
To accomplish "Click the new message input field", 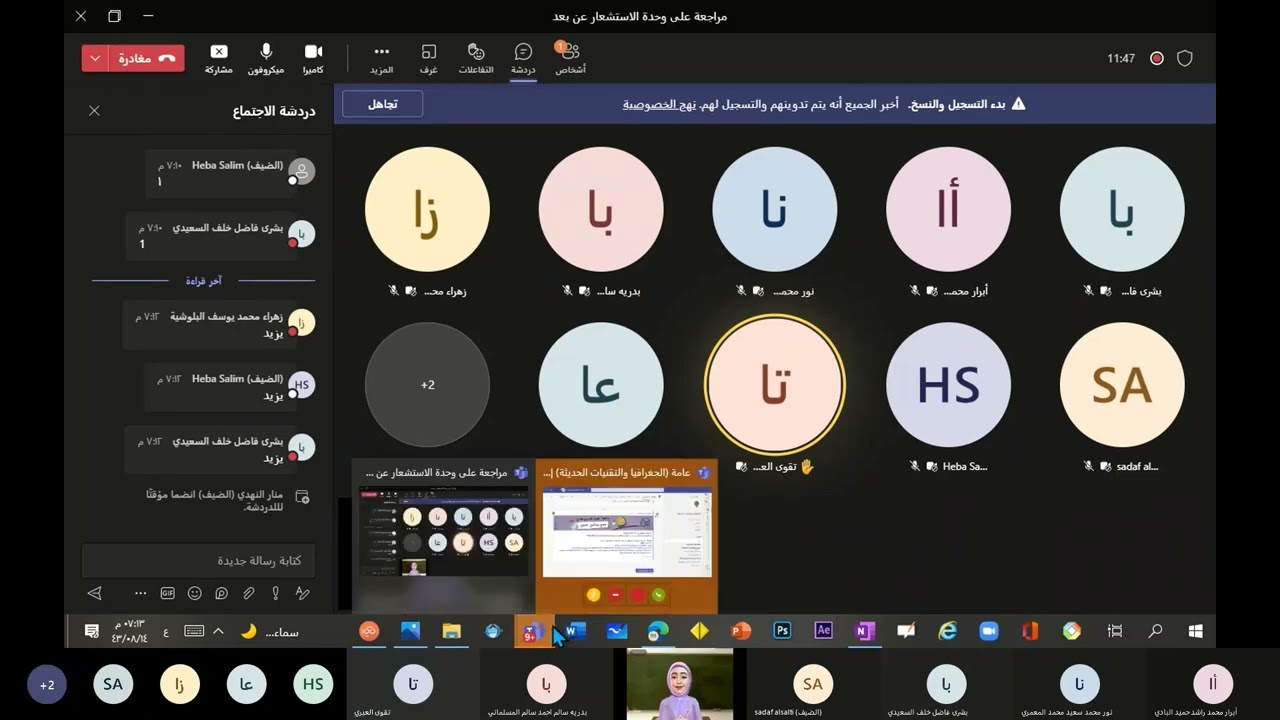I will pyautogui.click(x=198, y=561).
